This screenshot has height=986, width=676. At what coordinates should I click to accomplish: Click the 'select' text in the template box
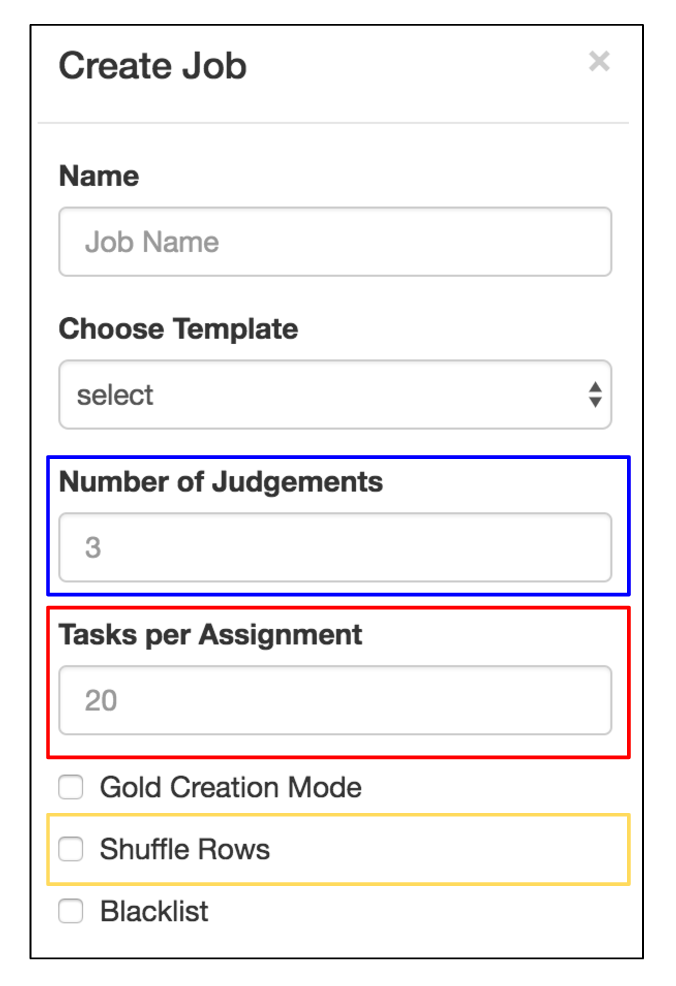click(115, 395)
